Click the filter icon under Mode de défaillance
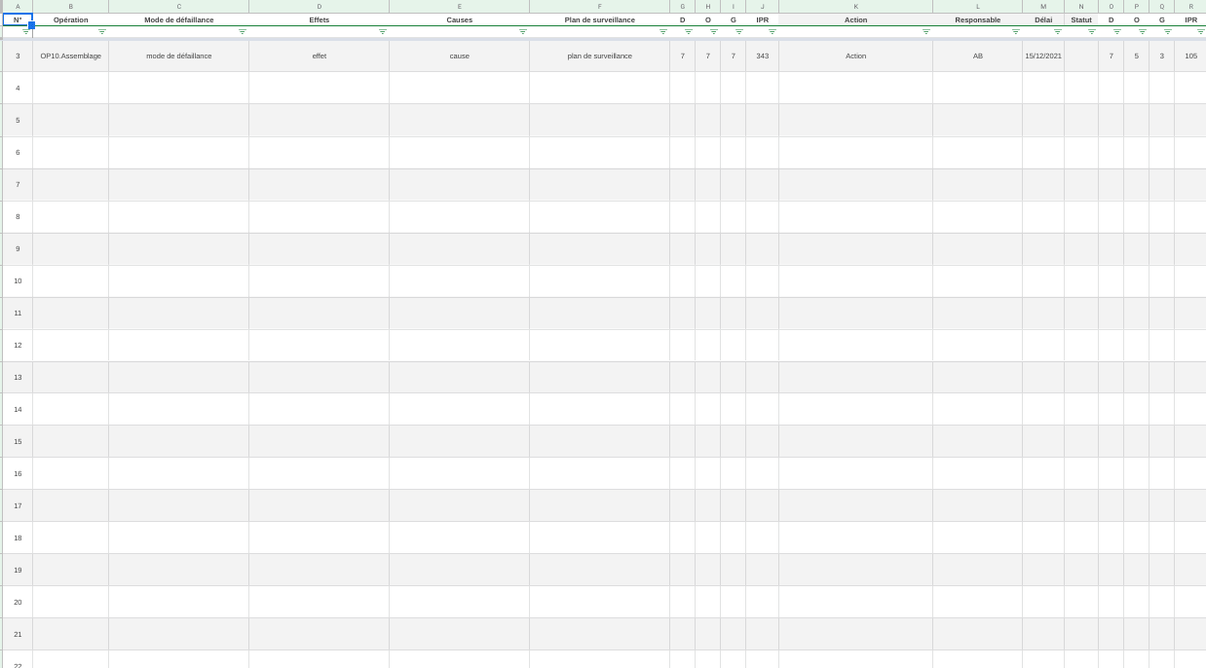 point(242,31)
